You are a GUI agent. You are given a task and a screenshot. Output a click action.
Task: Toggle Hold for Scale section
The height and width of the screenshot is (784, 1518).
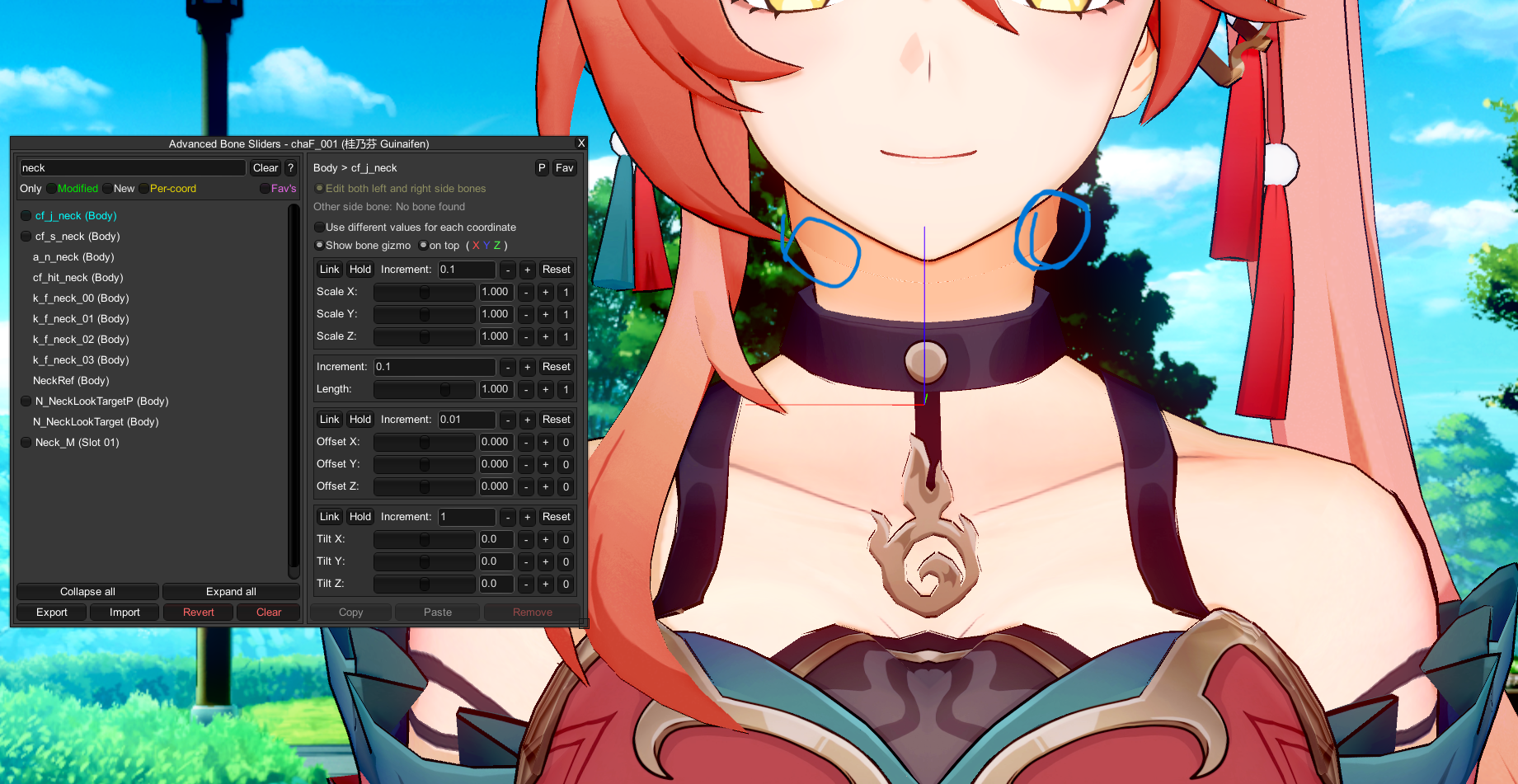pyautogui.click(x=360, y=270)
